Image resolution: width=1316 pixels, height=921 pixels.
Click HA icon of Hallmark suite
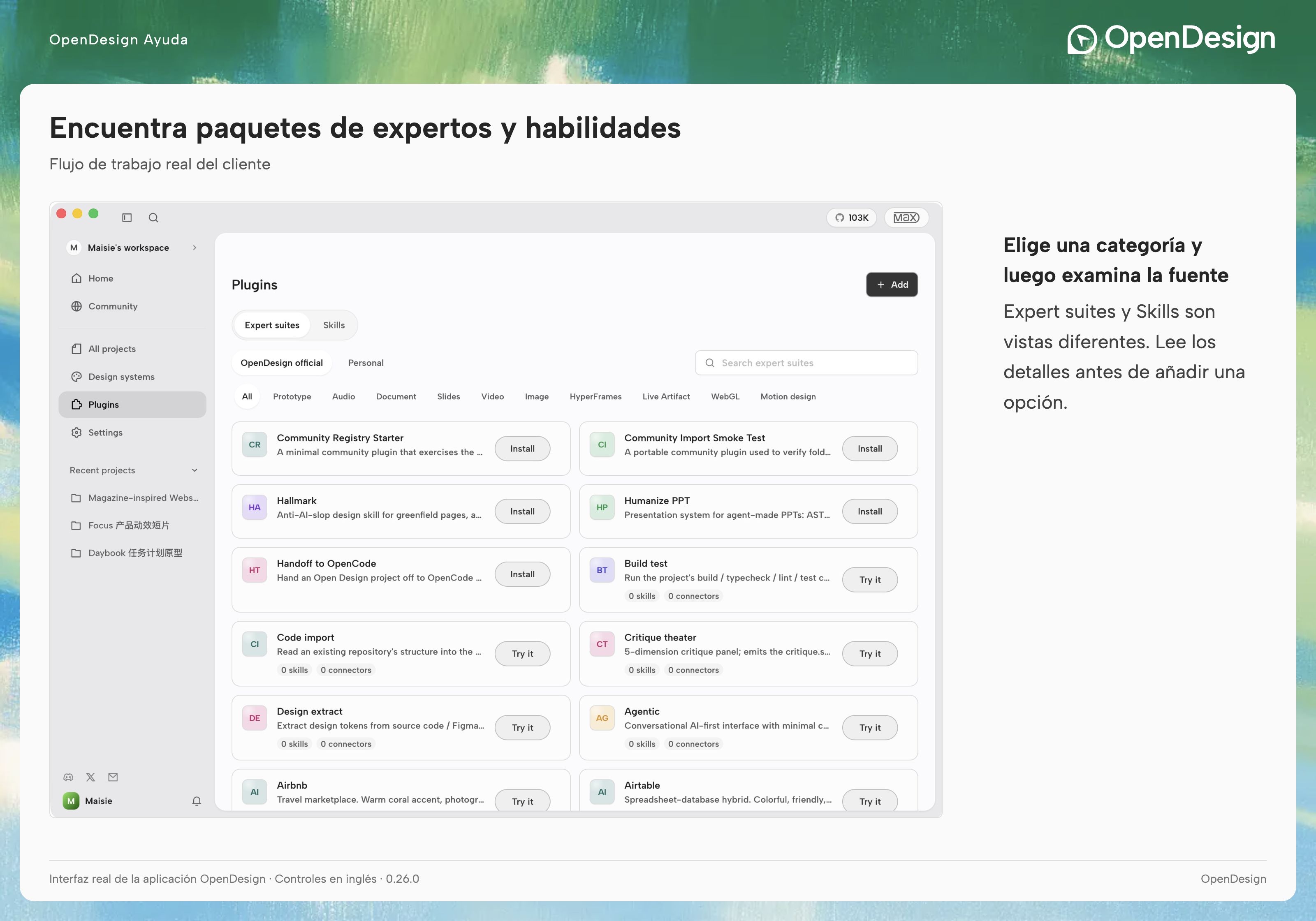point(255,507)
